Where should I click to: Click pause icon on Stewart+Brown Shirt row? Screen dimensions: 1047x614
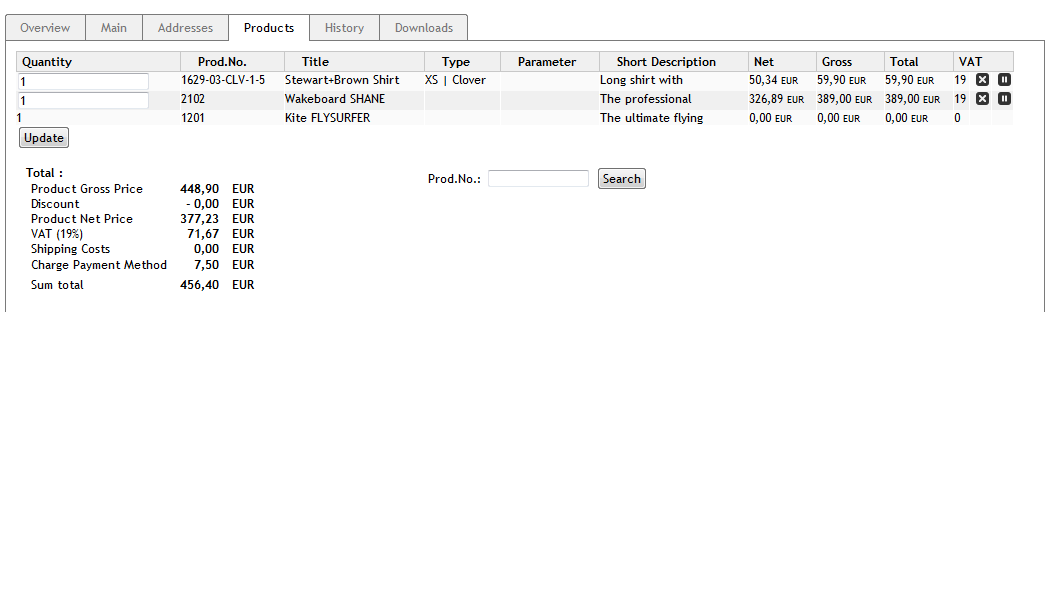pyautogui.click(x=1004, y=80)
